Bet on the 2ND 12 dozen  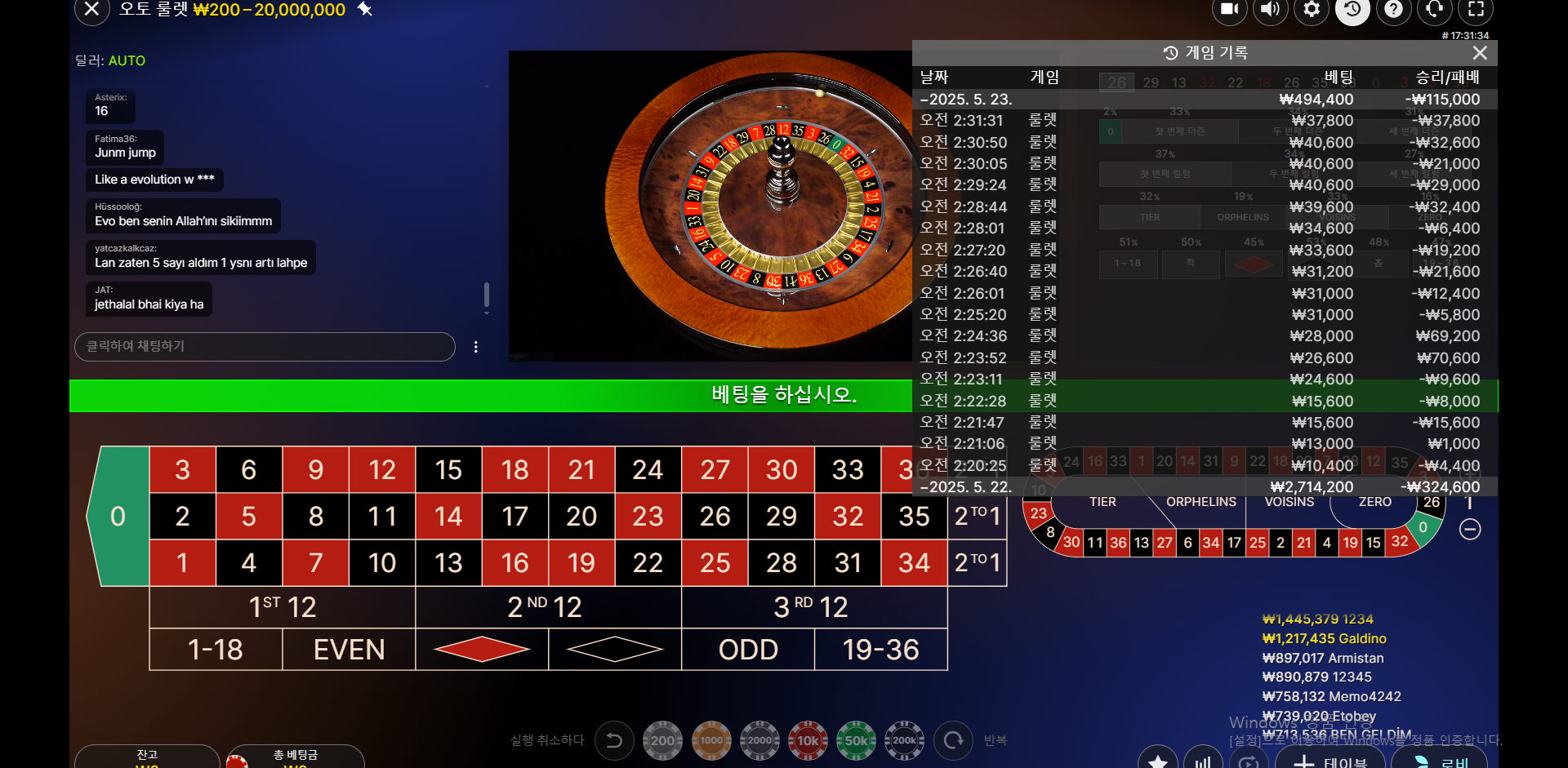point(548,607)
